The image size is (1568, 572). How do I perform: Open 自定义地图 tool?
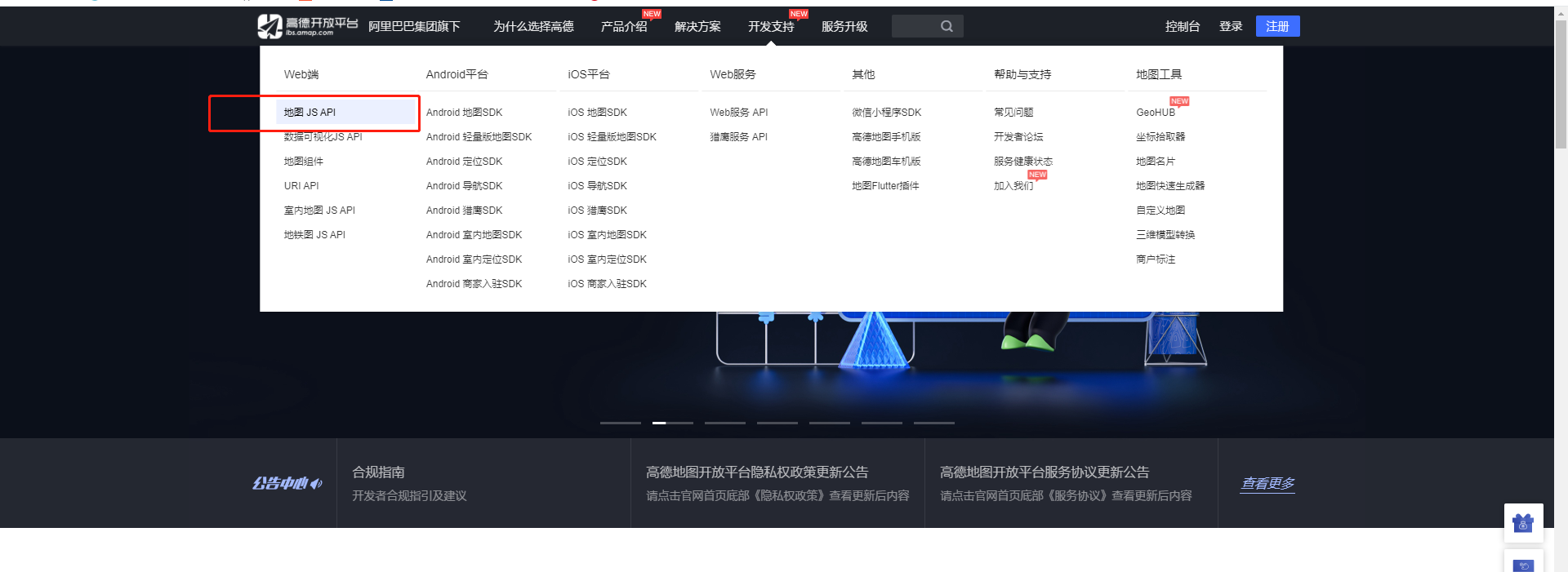1160,211
